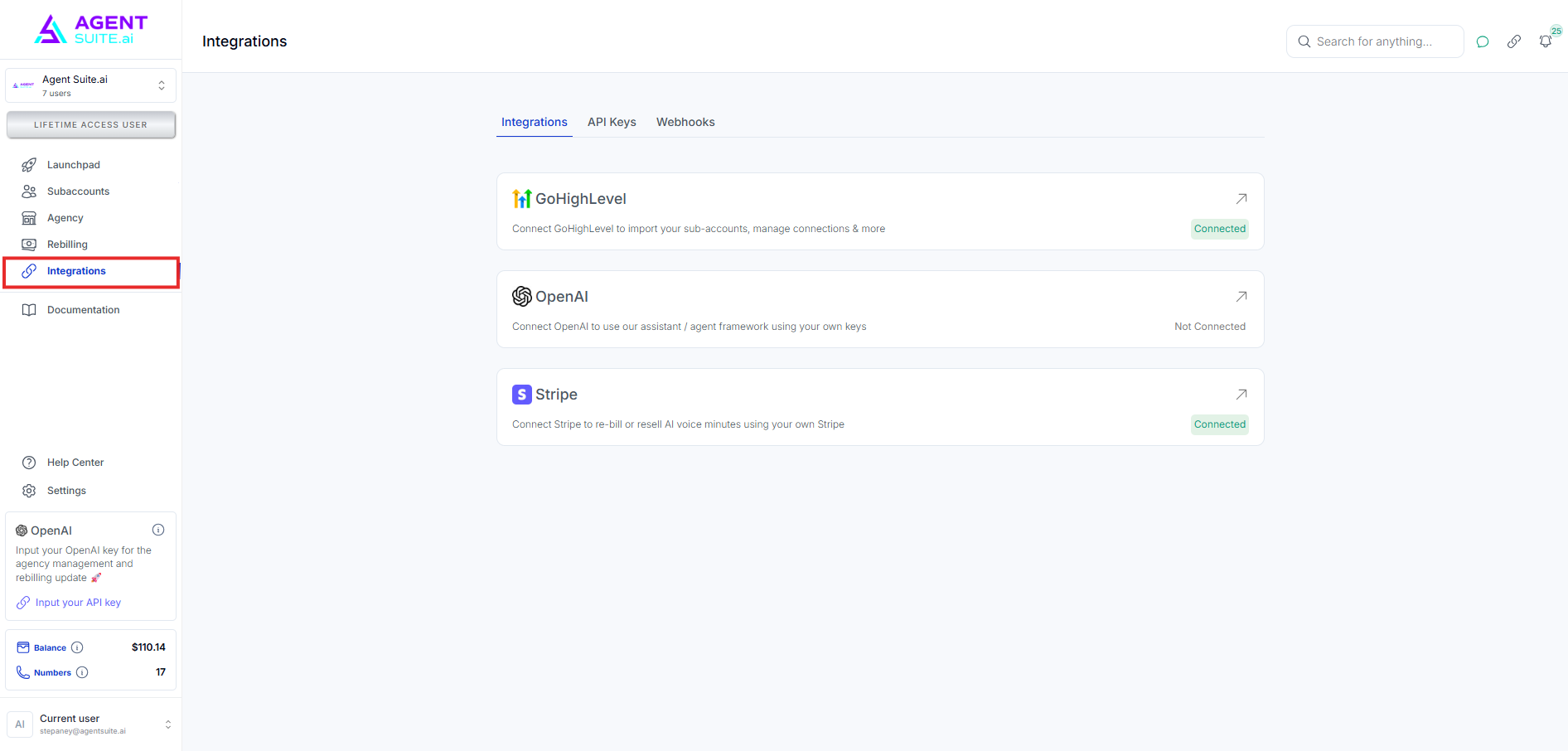
Task: Click GoHighLevel's Connected status badge
Action: [1220, 229]
